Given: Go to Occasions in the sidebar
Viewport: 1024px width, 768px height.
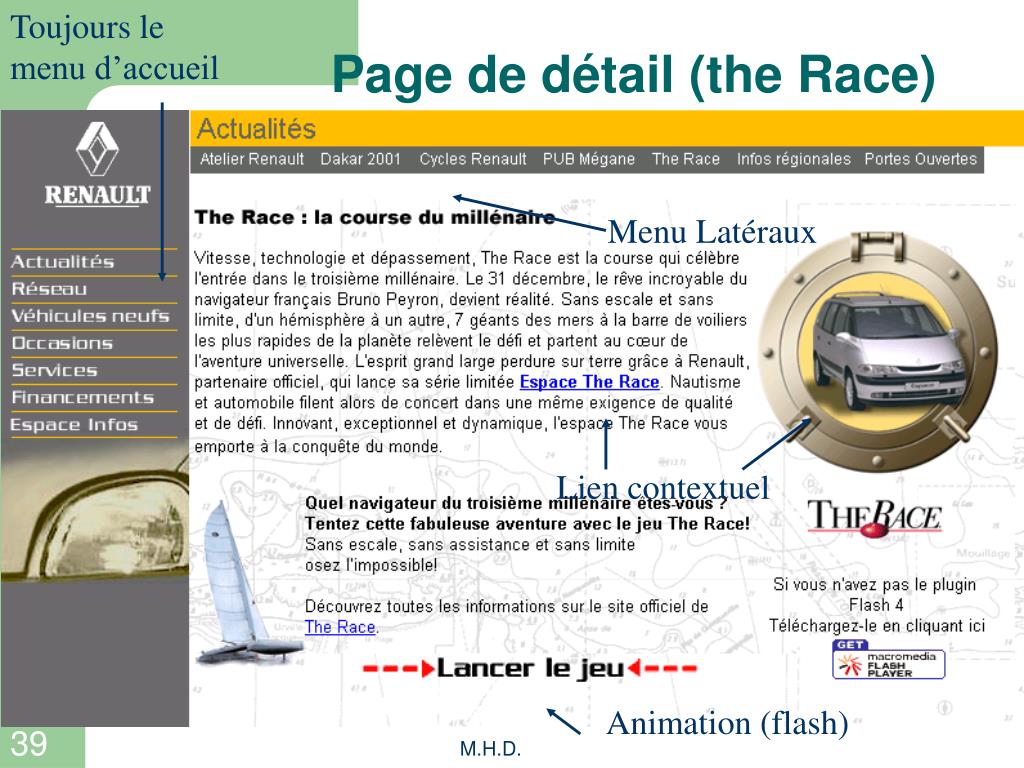Looking at the screenshot, I should click(62, 344).
